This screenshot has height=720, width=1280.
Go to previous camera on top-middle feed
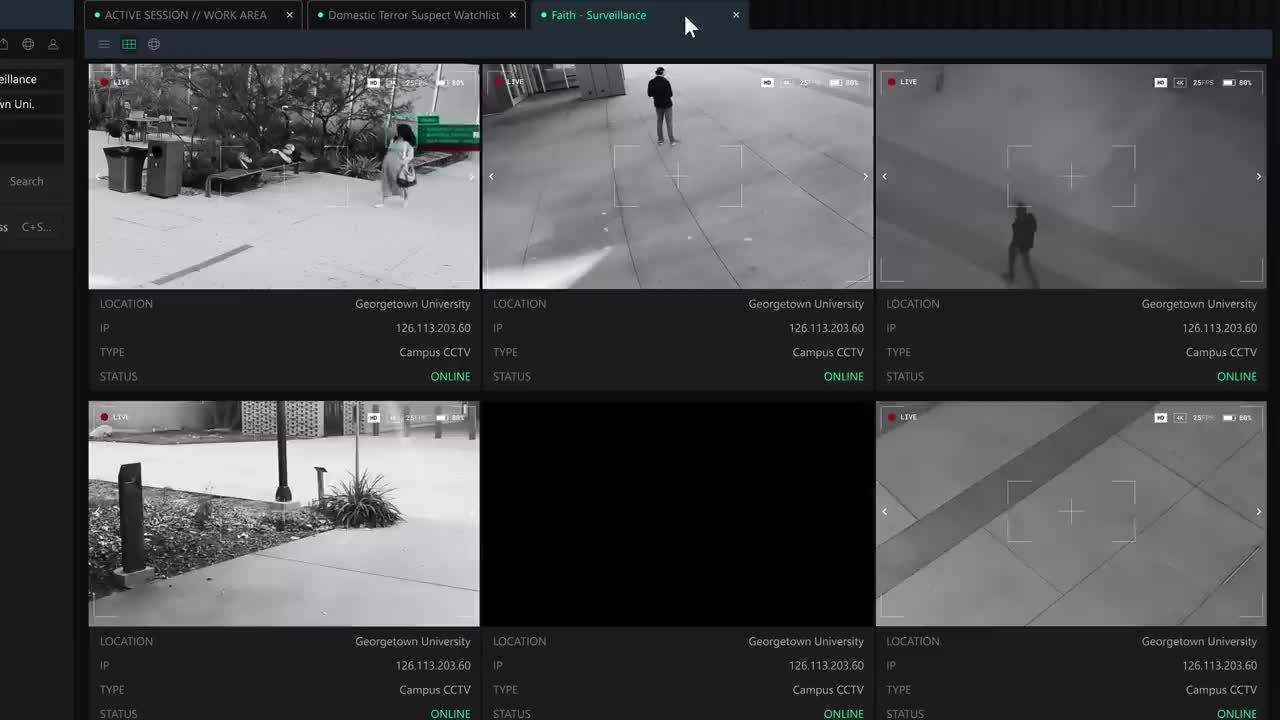click(491, 176)
